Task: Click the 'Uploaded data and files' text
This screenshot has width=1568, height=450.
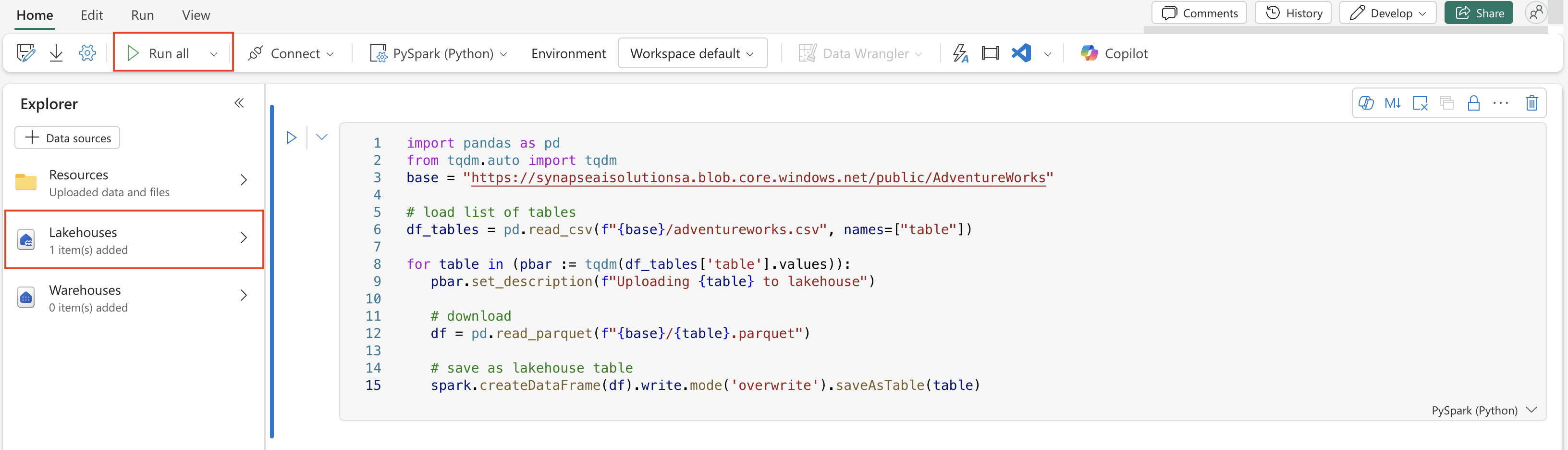Action: click(109, 192)
